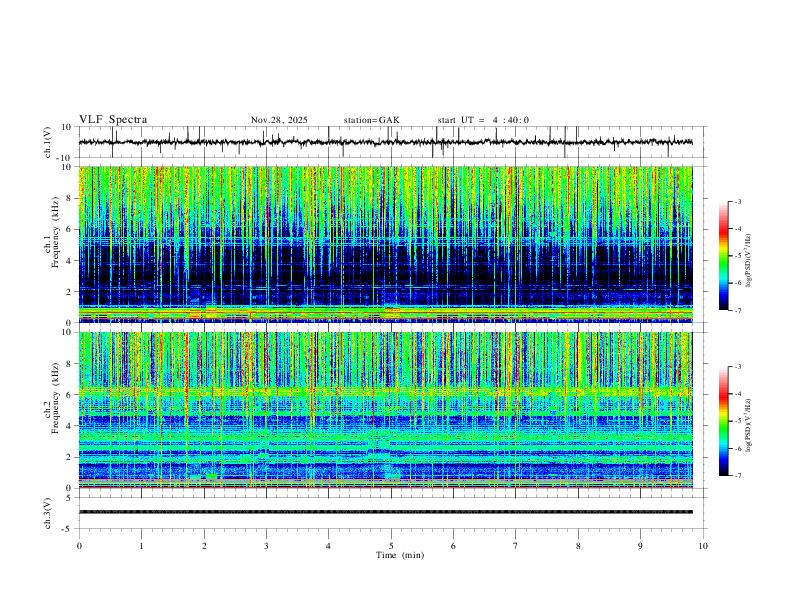Click the 'station=GAK' label
The height and width of the screenshot is (612, 792).
tap(371, 120)
